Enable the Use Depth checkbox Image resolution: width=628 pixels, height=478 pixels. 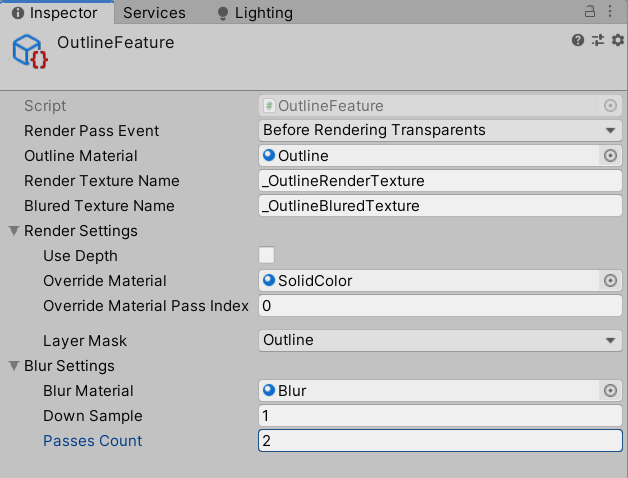pos(267,256)
